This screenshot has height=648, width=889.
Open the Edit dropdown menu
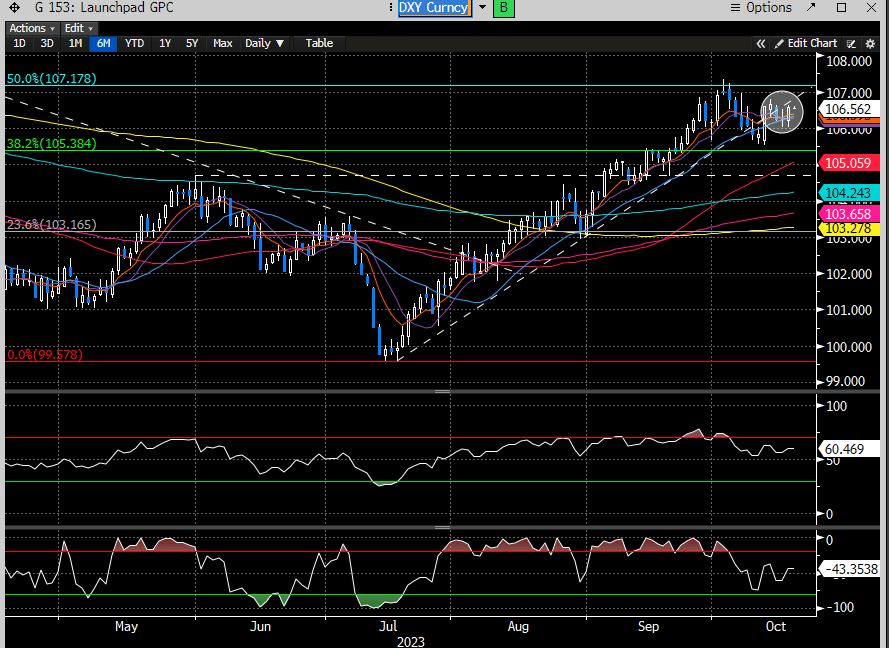(79, 28)
